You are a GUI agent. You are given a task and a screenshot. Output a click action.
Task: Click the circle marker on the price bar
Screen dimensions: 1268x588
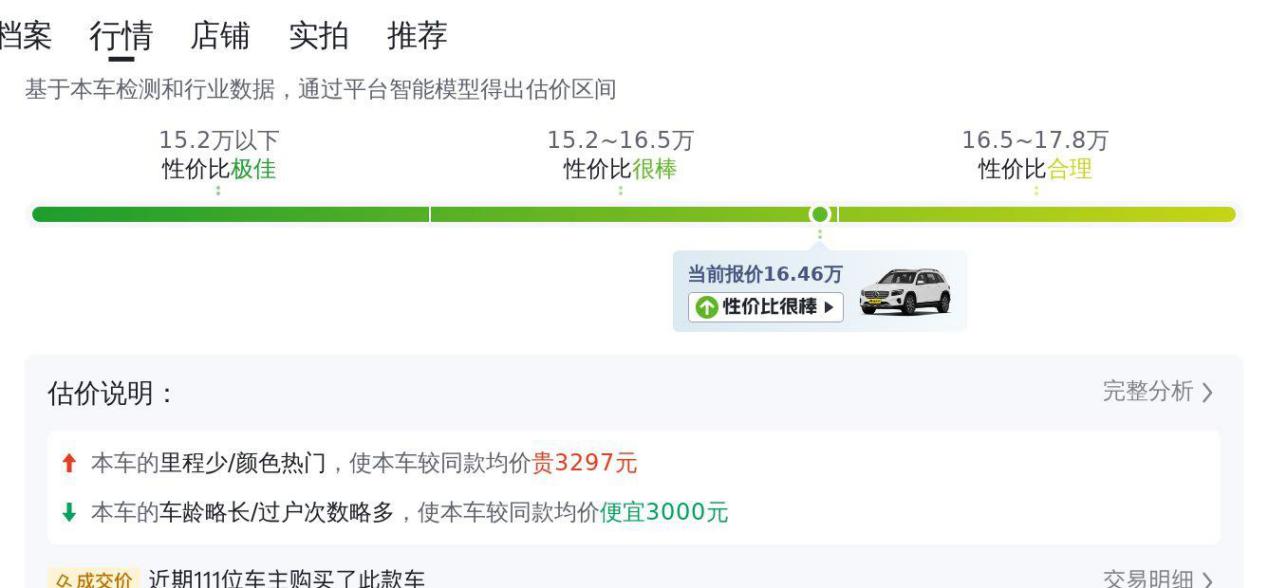click(x=820, y=214)
